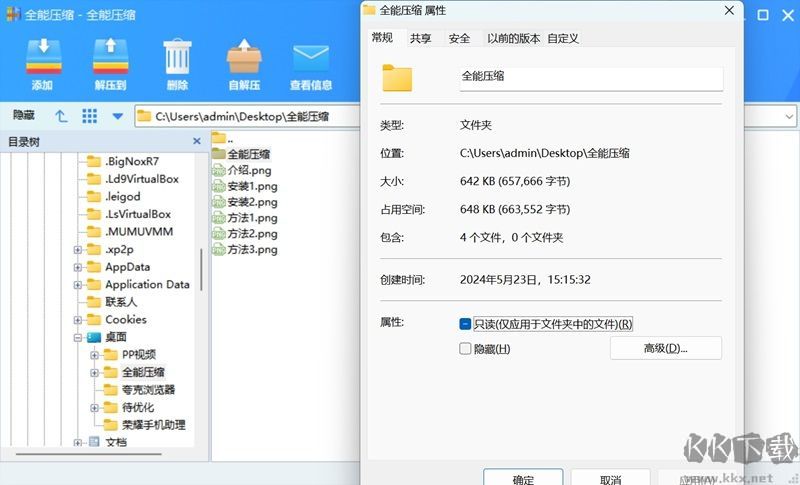Open the 常规 tab in properties

pos(382,38)
